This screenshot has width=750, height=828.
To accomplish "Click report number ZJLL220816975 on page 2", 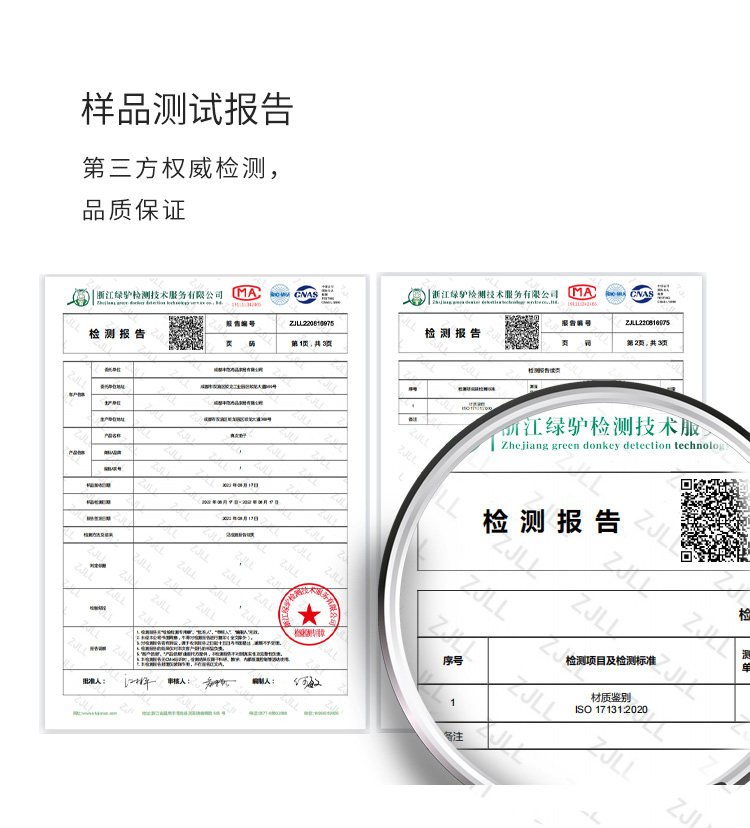I will [648, 323].
